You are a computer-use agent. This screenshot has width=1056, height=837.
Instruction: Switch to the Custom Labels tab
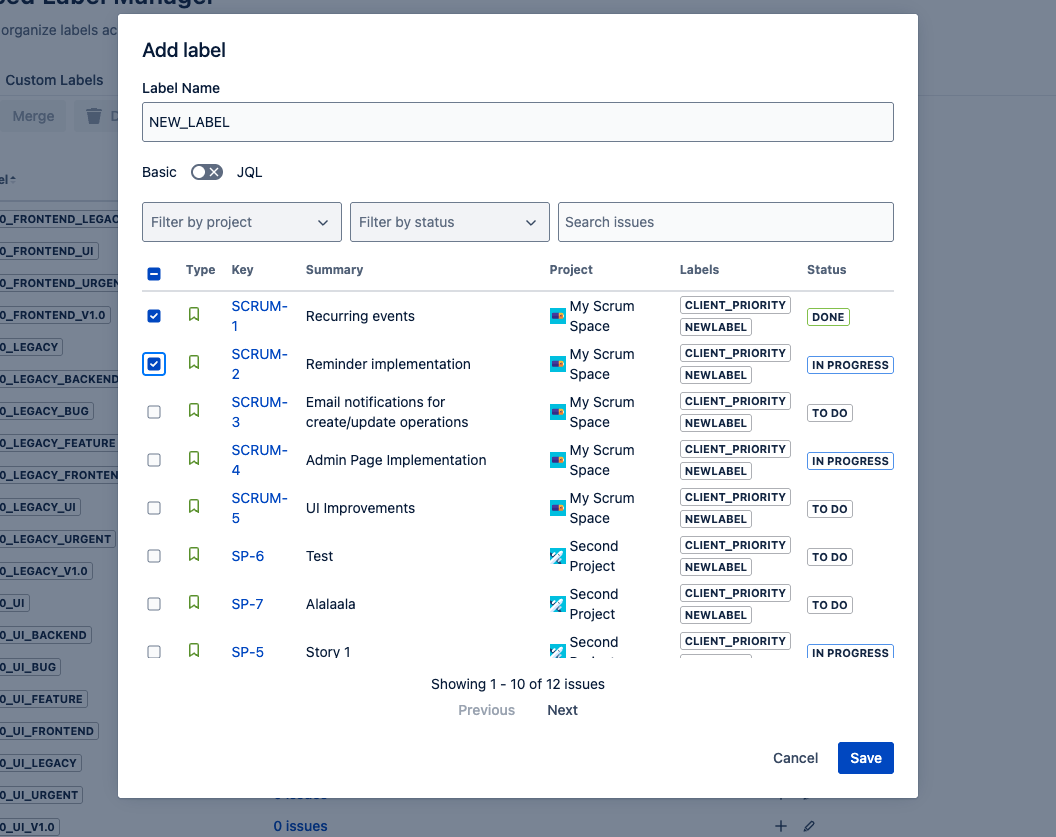(x=53, y=80)
